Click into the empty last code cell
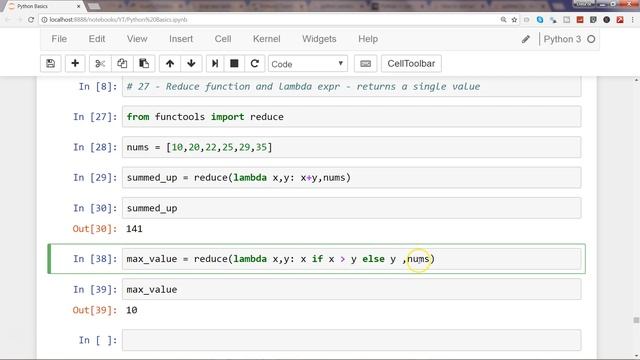This screenshot has height=360, width=640. tap(351, 340)
